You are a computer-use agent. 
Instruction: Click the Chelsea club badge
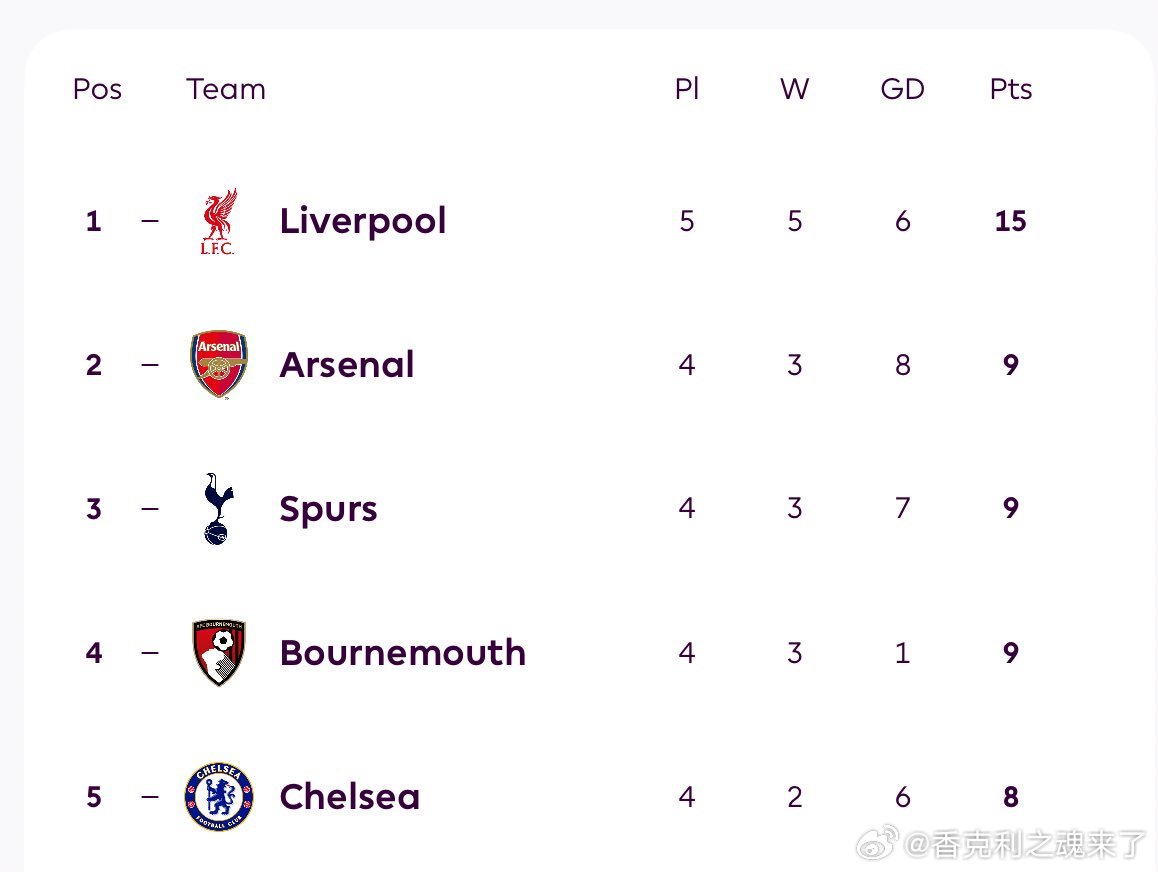pos(219,797)
